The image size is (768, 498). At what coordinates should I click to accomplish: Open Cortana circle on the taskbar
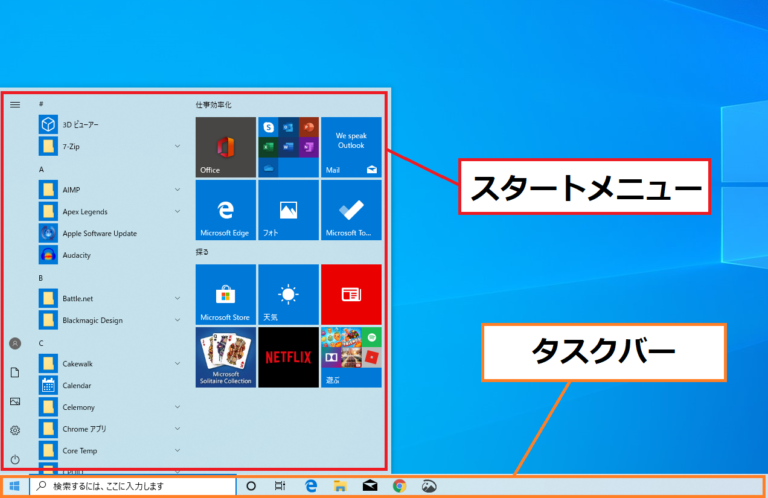(x=251, y=486)
